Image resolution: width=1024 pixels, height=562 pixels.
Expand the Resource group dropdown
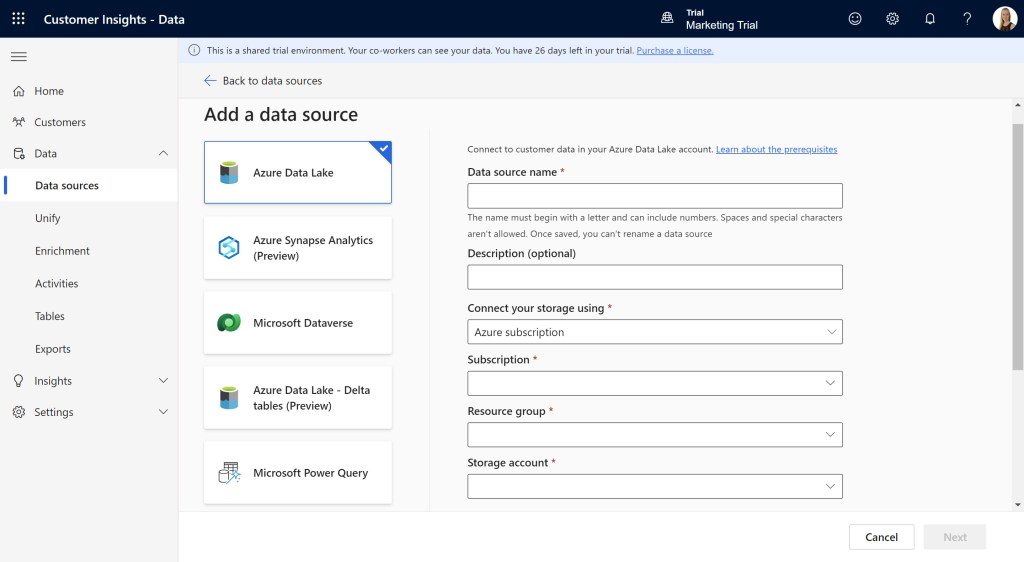click(x=654, y=435)
